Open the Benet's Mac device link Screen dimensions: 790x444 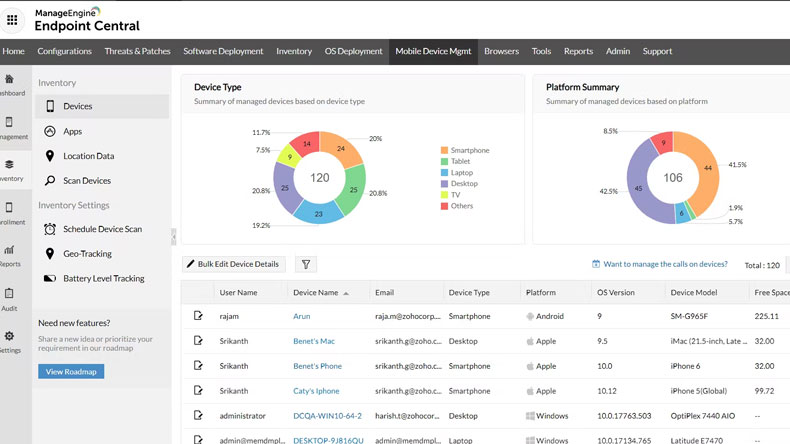[315, 341]
